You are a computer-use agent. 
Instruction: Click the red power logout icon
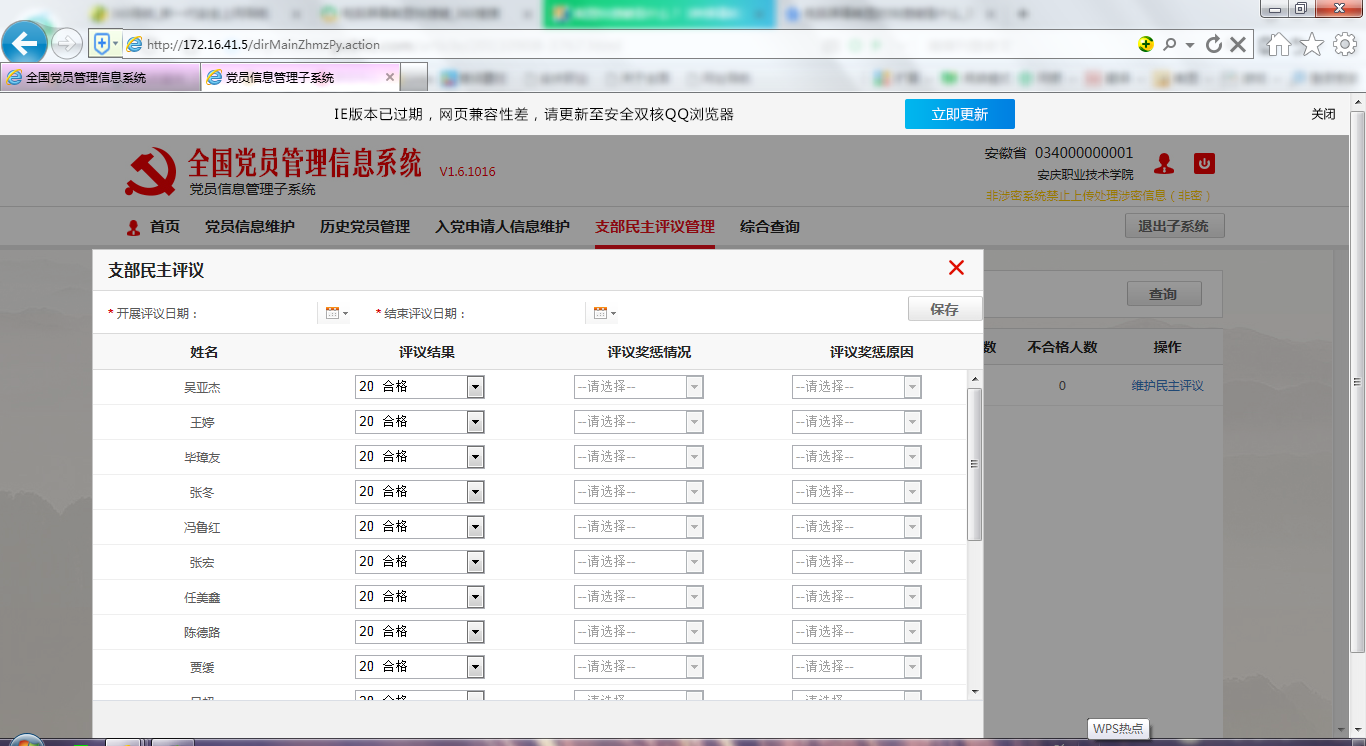(1204, 164)
